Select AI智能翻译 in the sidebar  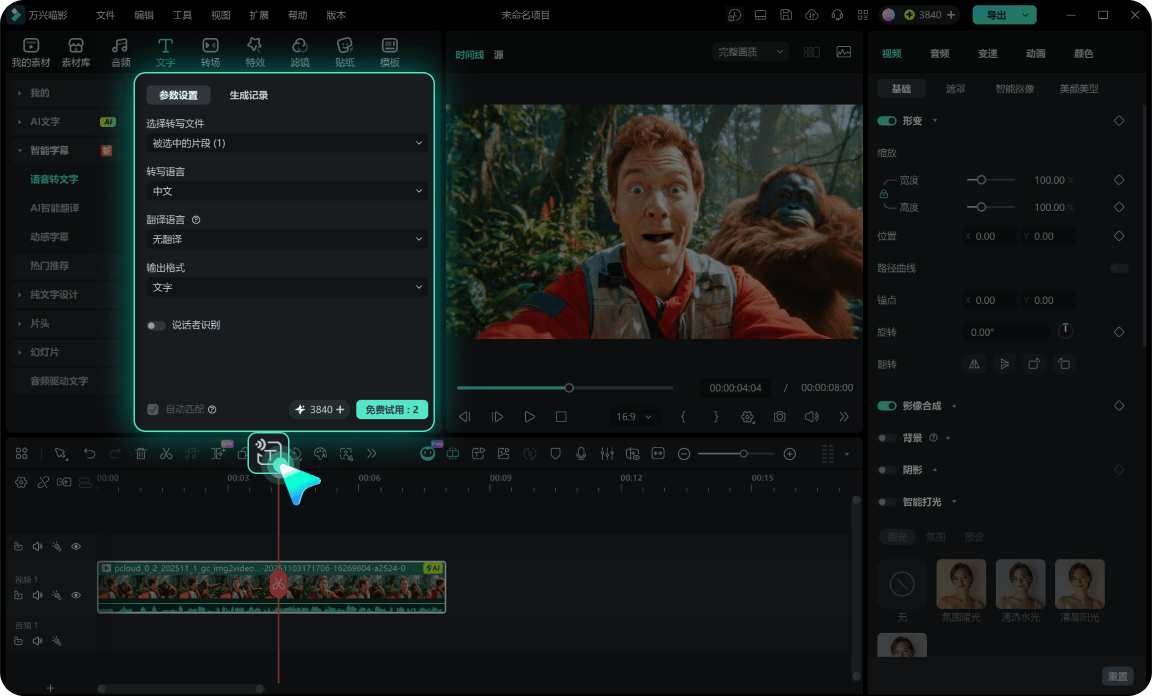point(54,208)
